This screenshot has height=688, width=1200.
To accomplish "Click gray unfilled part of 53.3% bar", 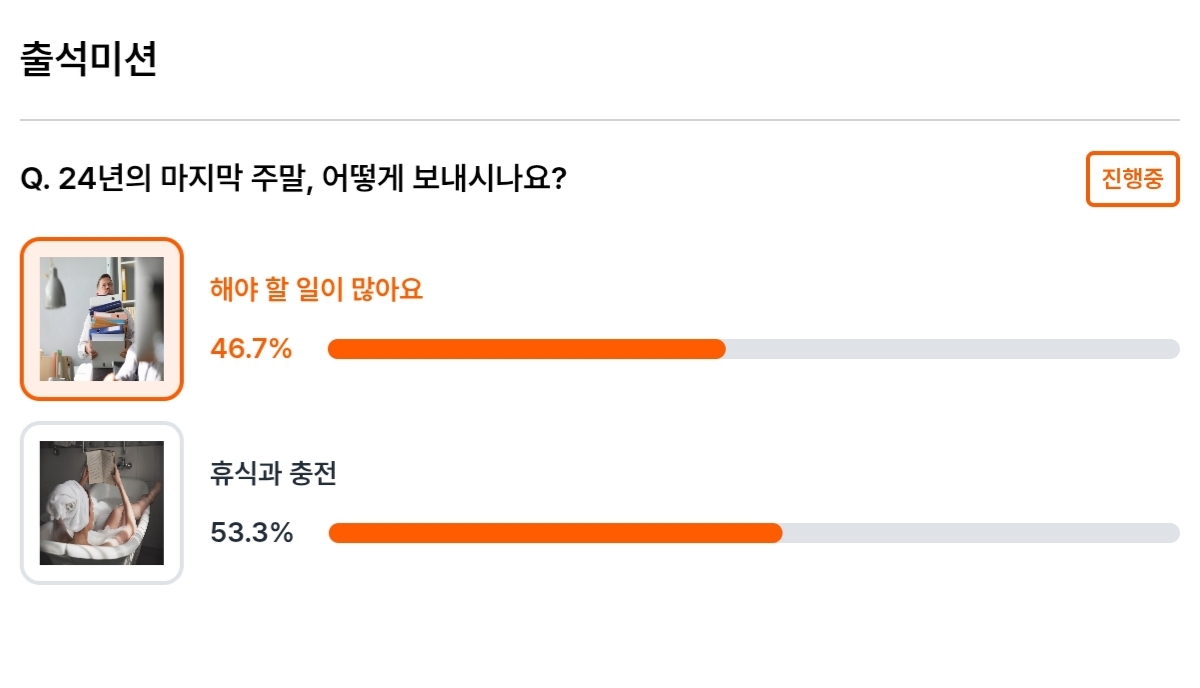I will click(x=981, y=533).
